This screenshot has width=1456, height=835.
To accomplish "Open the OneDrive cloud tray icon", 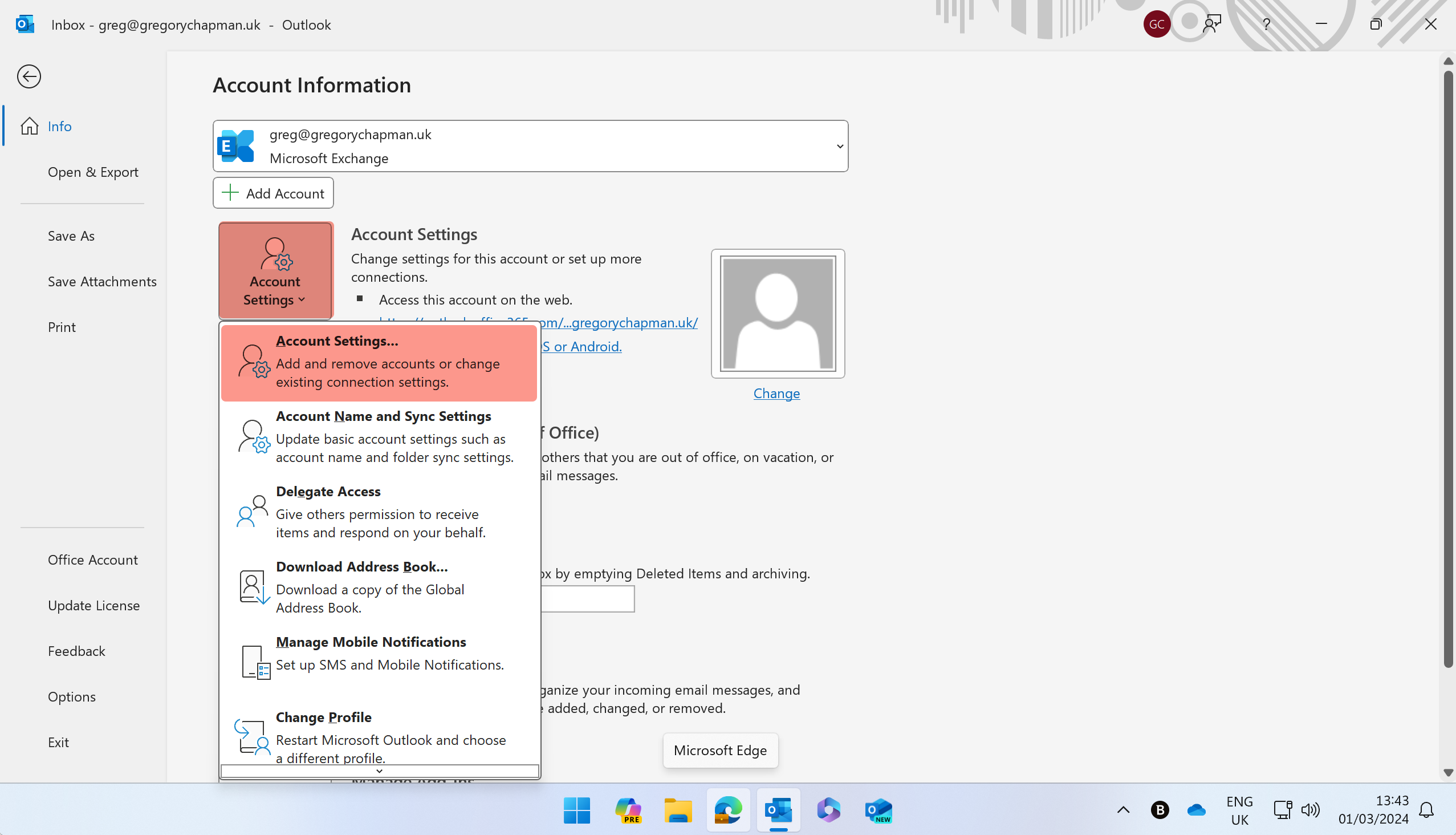I will (x=1197, y=810).
